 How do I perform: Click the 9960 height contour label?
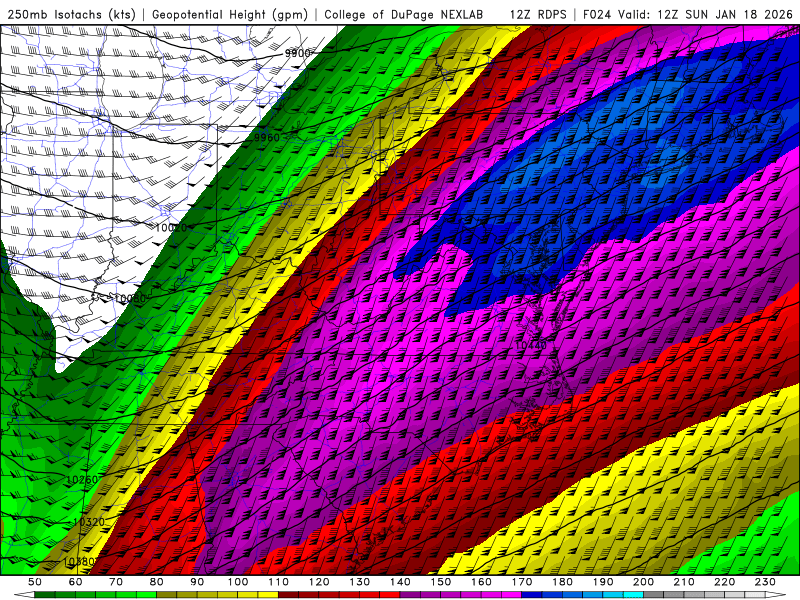pyautogui.click(x=267, y=137)
